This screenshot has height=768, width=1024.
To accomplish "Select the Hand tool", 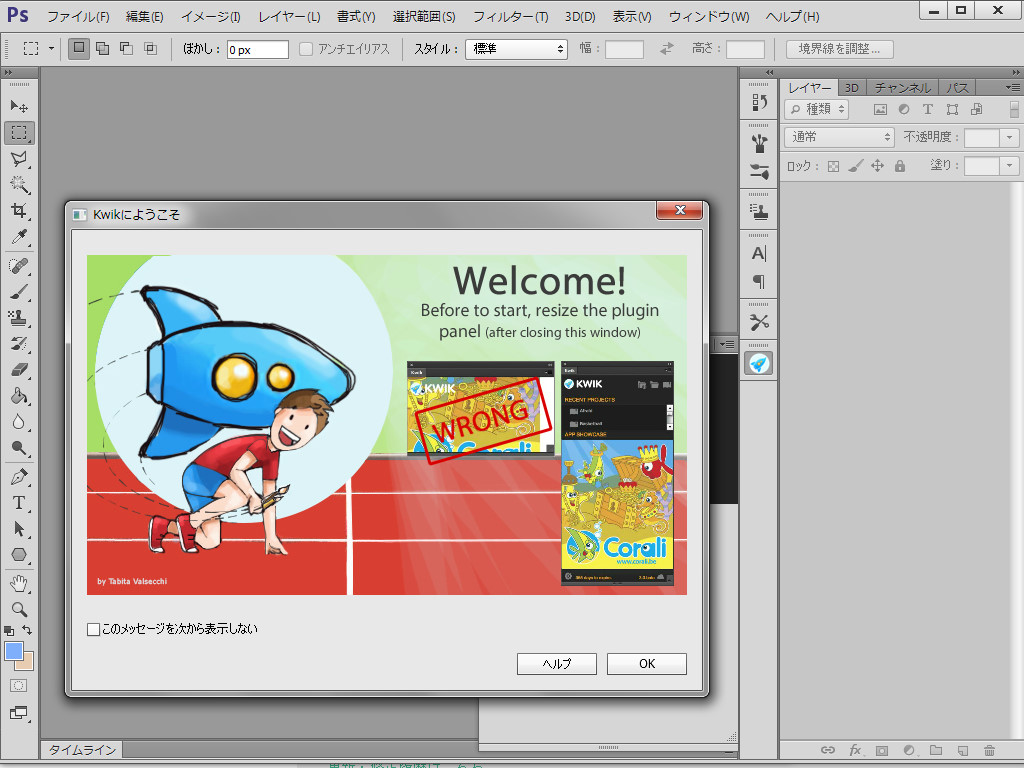I will pyautogui.click(x=19, y=583).
